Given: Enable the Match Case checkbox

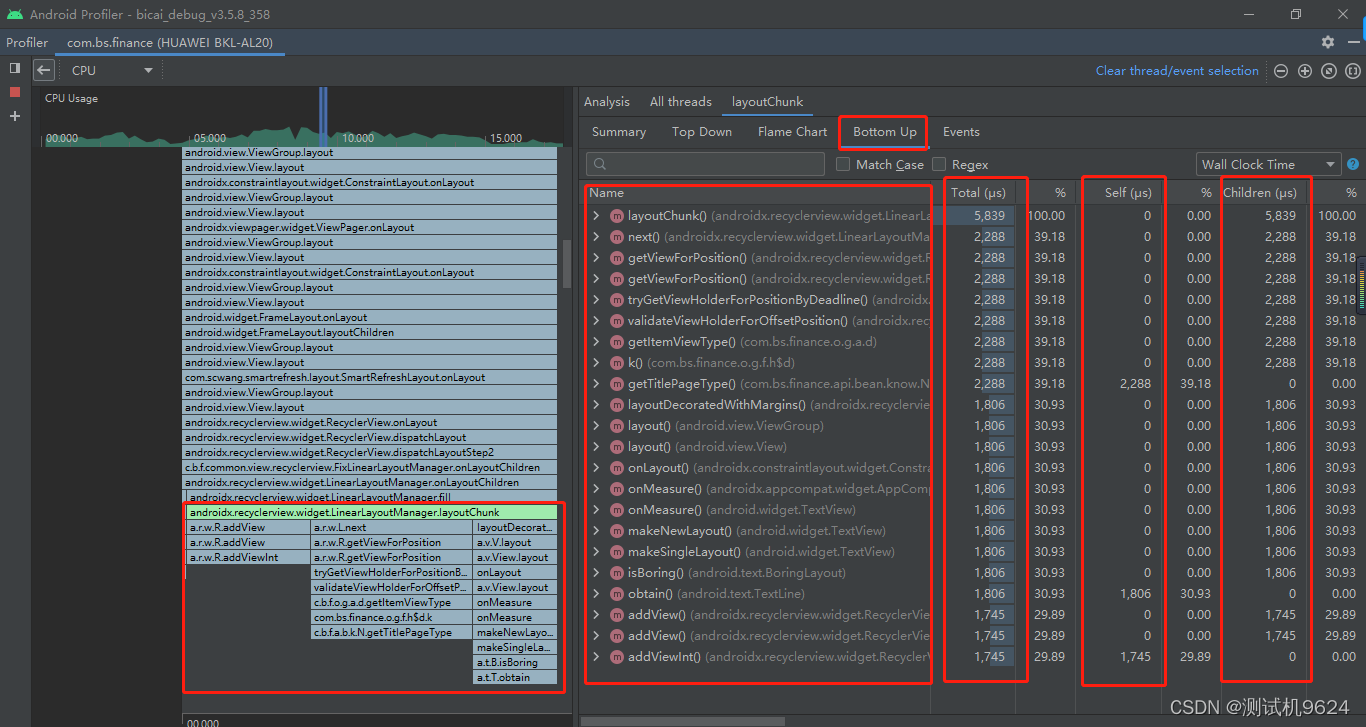Looking at the screenshot, I should [843, 164].
